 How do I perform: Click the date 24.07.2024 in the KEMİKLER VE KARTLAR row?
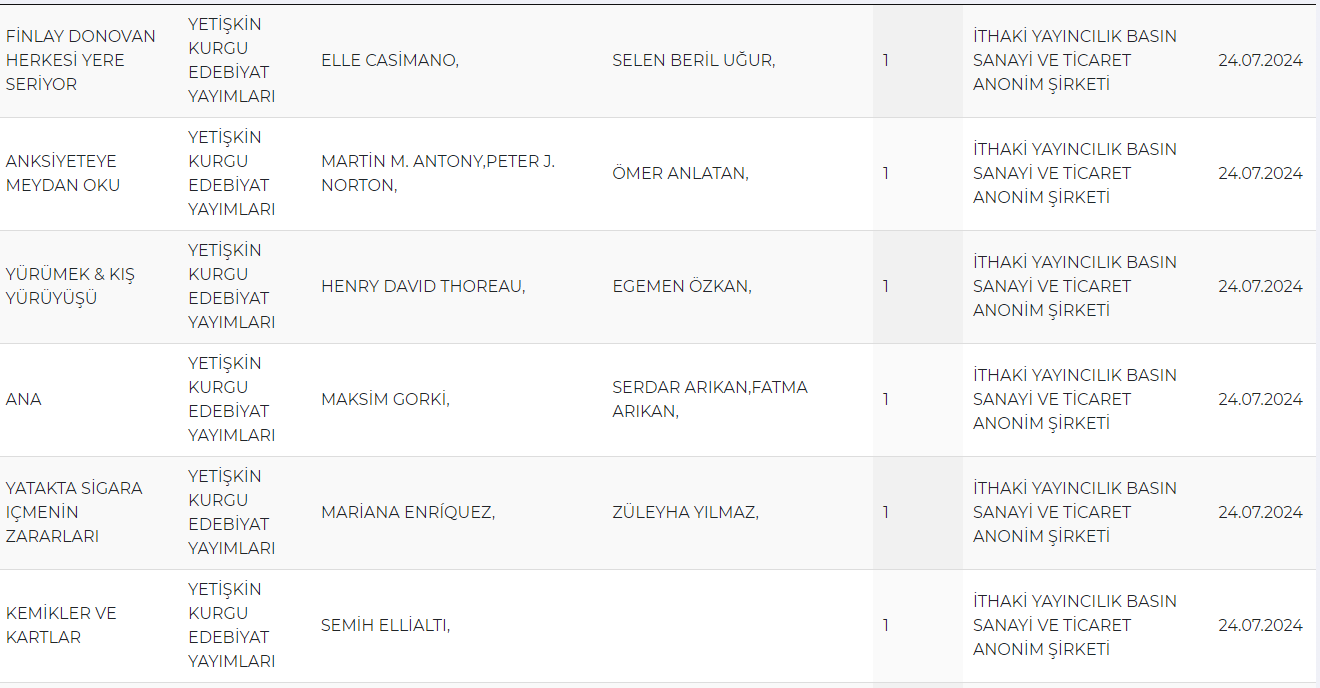pyautogui.click(x=1260, y=625)
